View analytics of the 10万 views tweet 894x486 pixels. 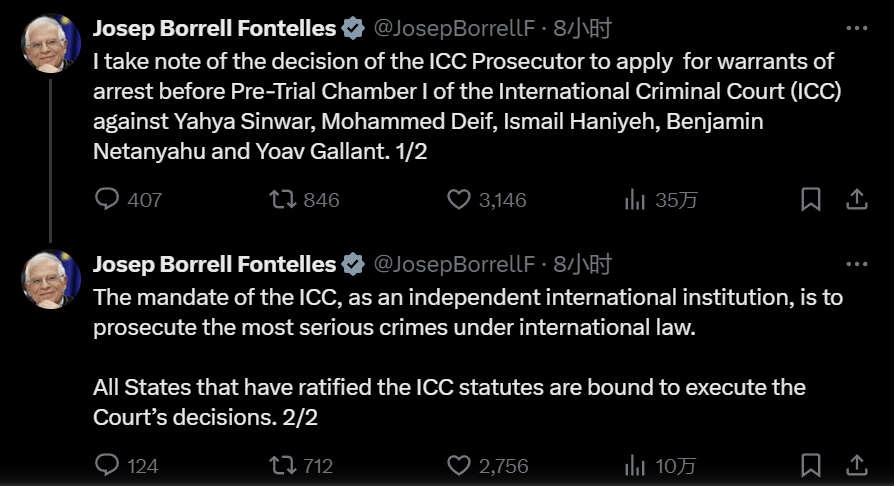pos(635,465)
